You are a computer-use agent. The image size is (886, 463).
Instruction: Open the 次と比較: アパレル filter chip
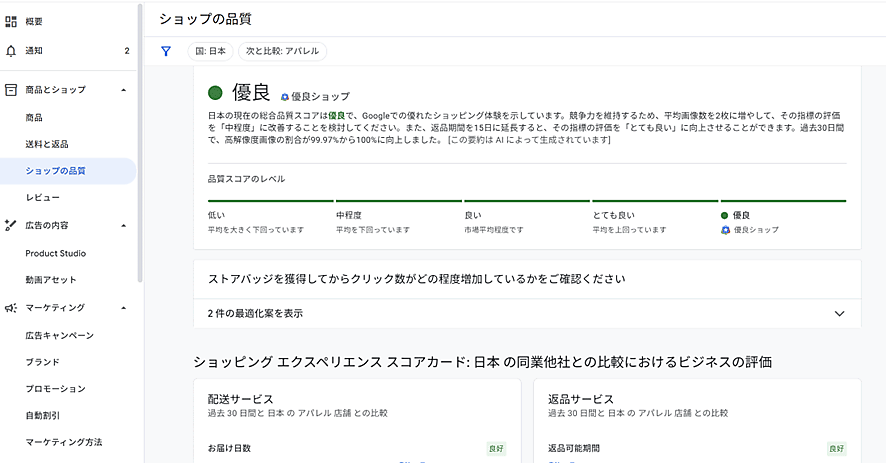point(283,51)
